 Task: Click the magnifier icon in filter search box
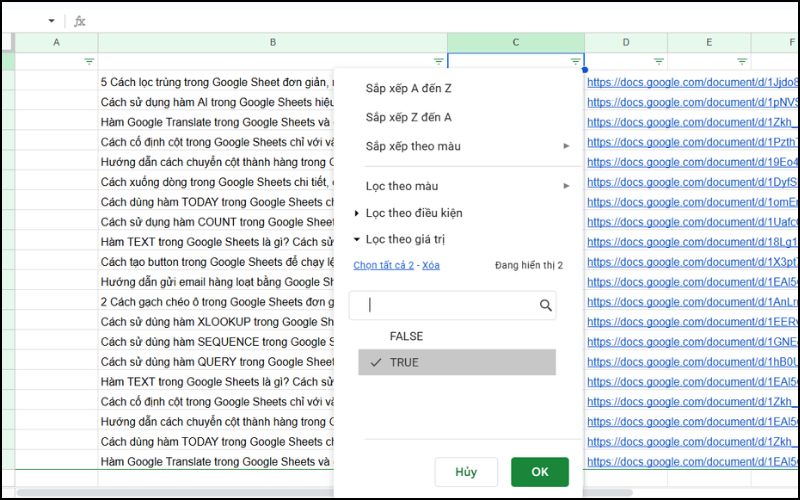click(545, 305)
